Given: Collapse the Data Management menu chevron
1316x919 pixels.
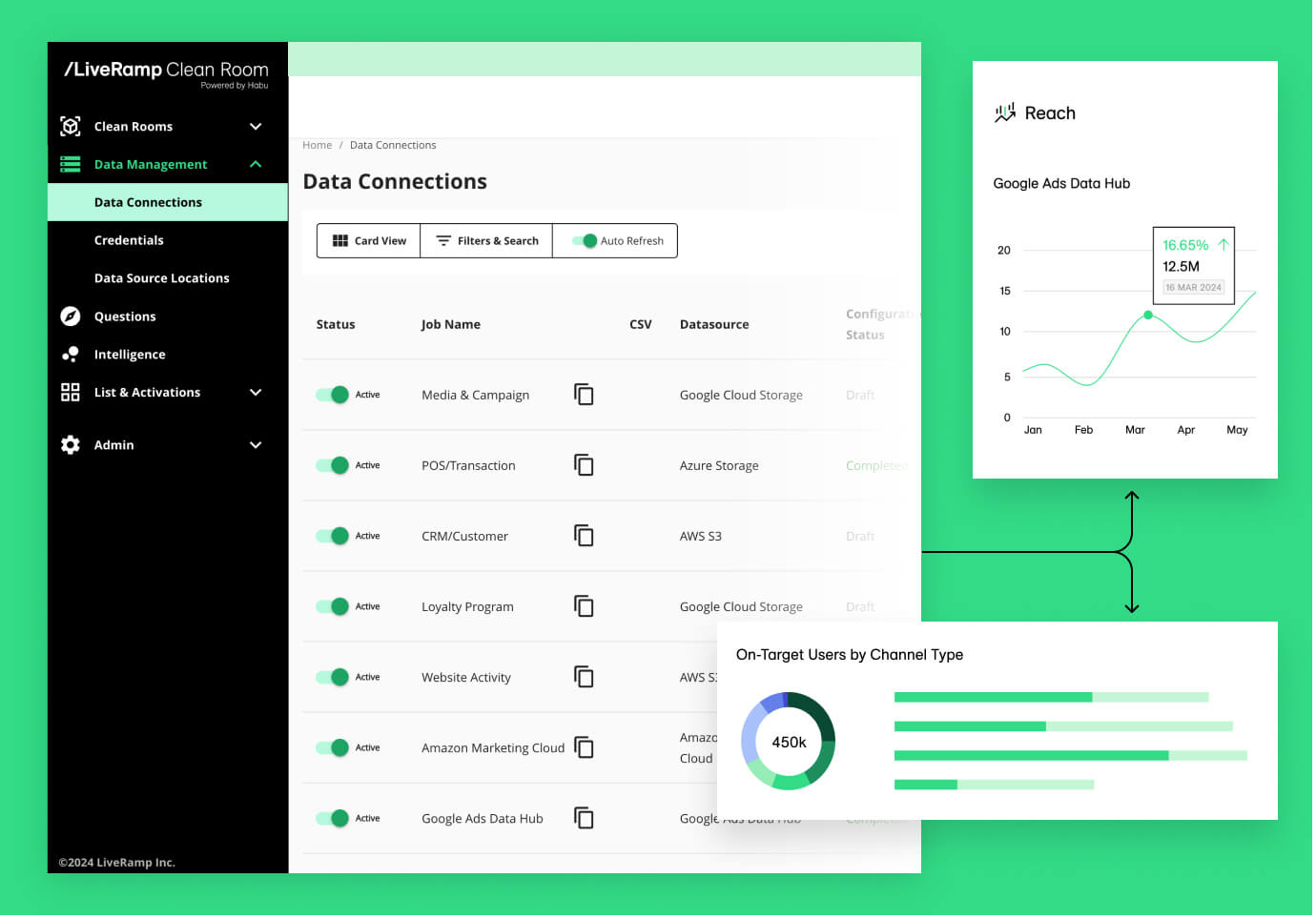Looking at the screenshot, I should (256, 165).
